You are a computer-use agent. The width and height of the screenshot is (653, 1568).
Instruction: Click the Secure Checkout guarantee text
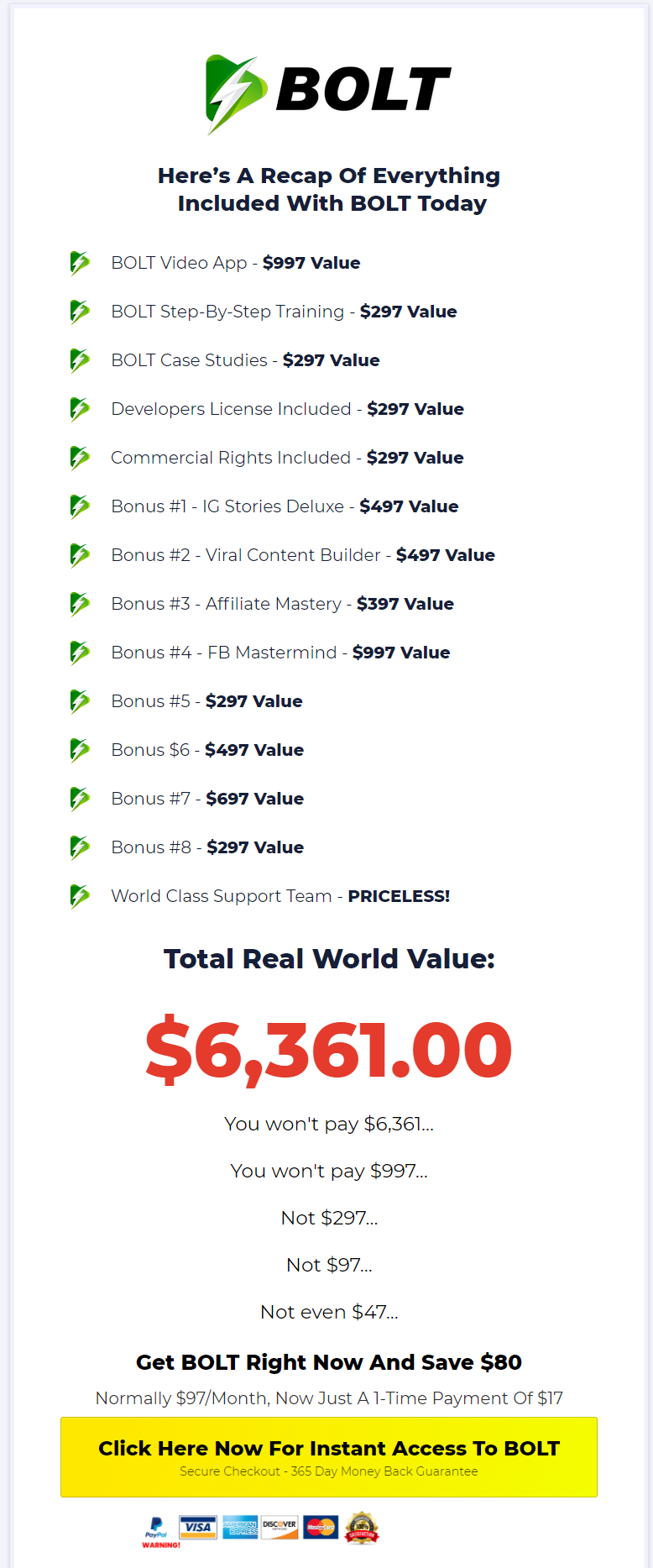329,1471
